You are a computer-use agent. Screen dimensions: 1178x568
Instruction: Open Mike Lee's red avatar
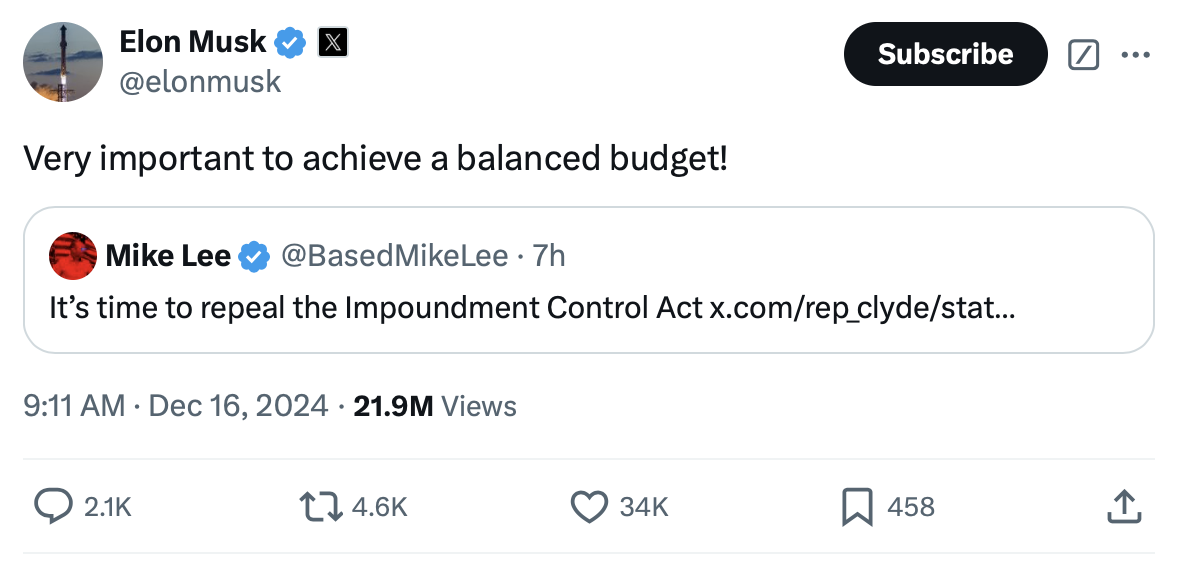[73, 256]
